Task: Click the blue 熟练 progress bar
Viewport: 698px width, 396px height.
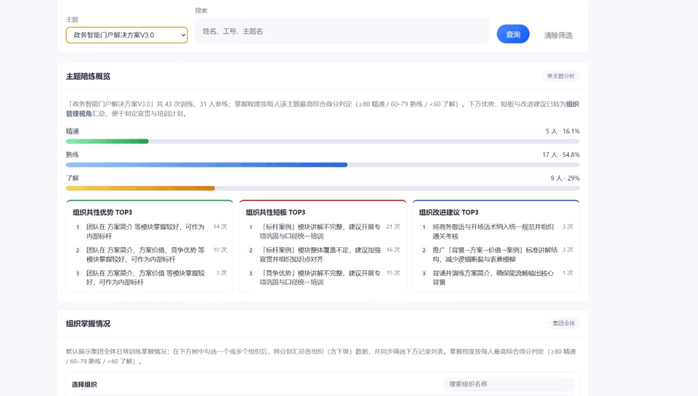Action: pos(323,165)
